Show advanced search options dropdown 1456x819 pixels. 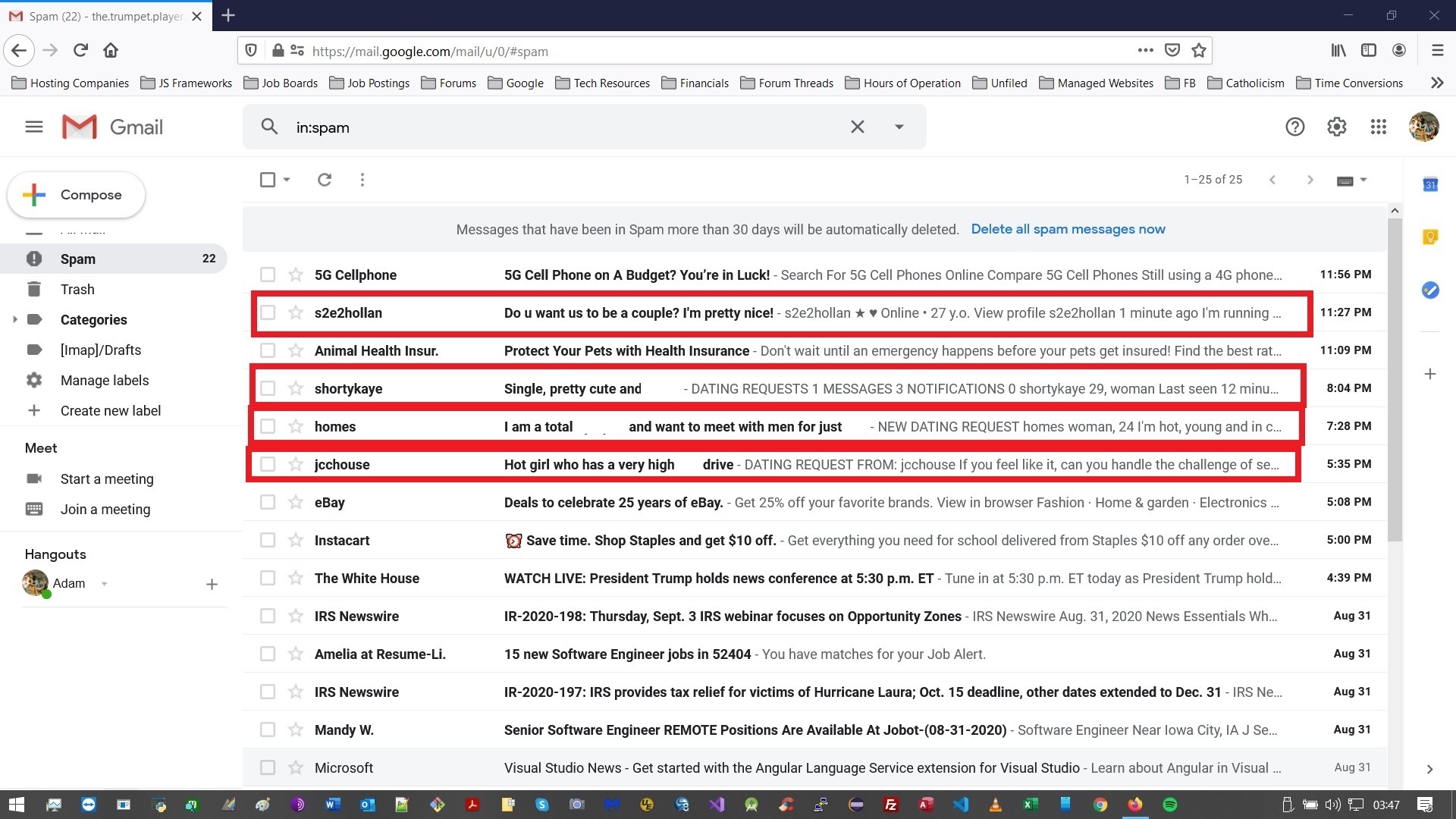tap(899, 127)
